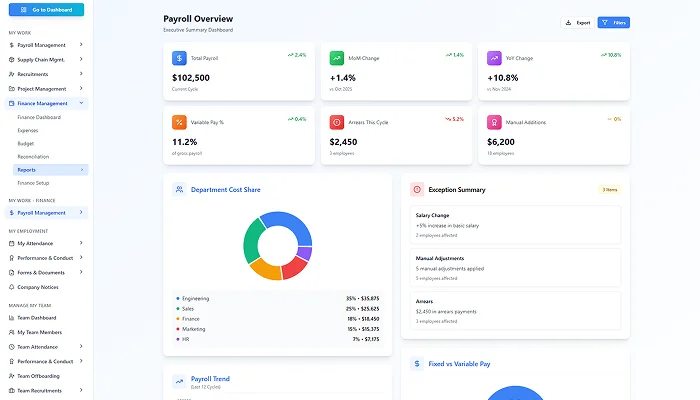Click the Manual Additions icon
Image resolution: width=700 pixels, height=400 pixels.
tap(494, 122)
